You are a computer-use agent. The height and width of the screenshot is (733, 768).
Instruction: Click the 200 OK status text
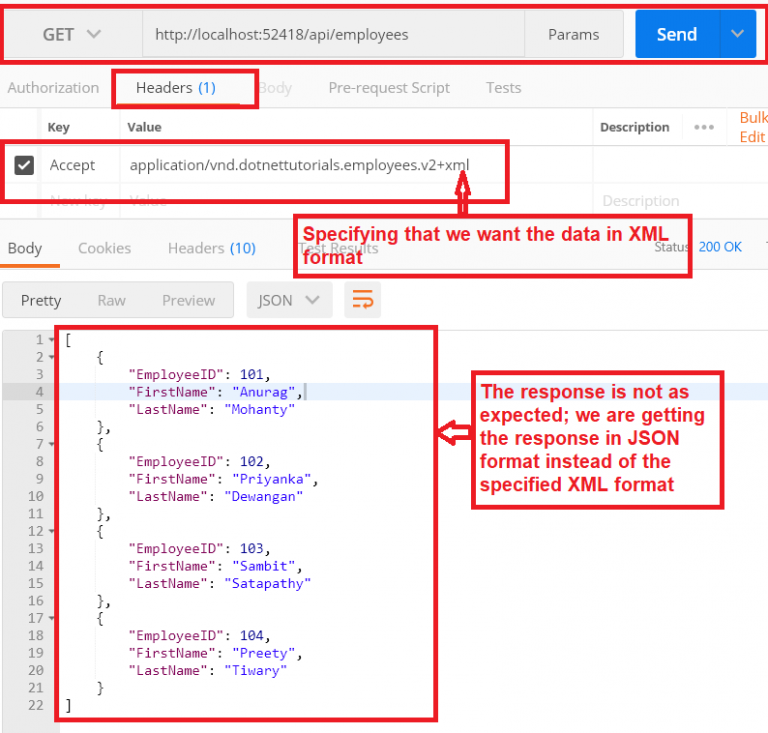720,247
